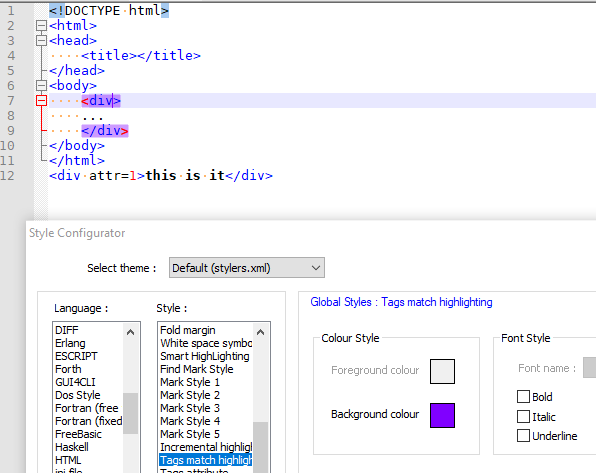Select Incremental highlight style

(x=206, y=447)
